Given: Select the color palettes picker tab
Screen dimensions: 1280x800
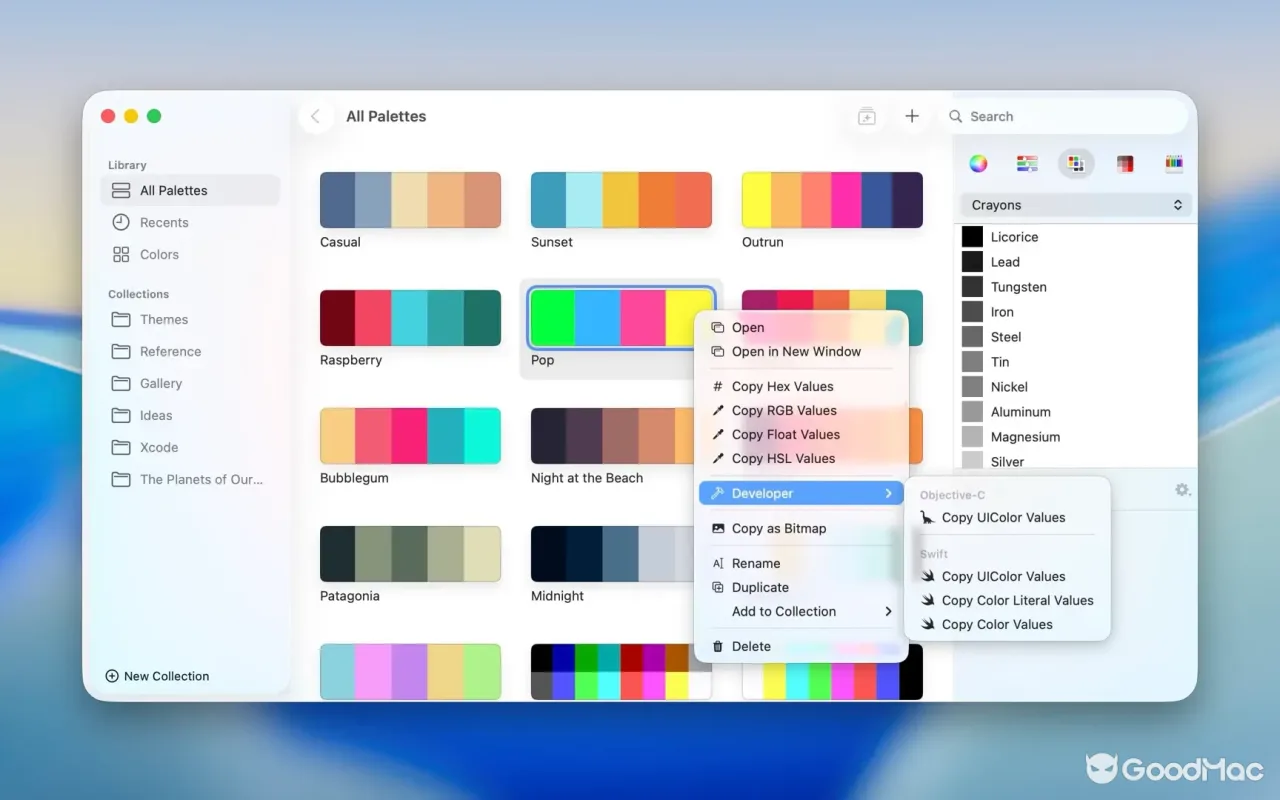Looking at the screenshot, I should (x=1076, y=164).
